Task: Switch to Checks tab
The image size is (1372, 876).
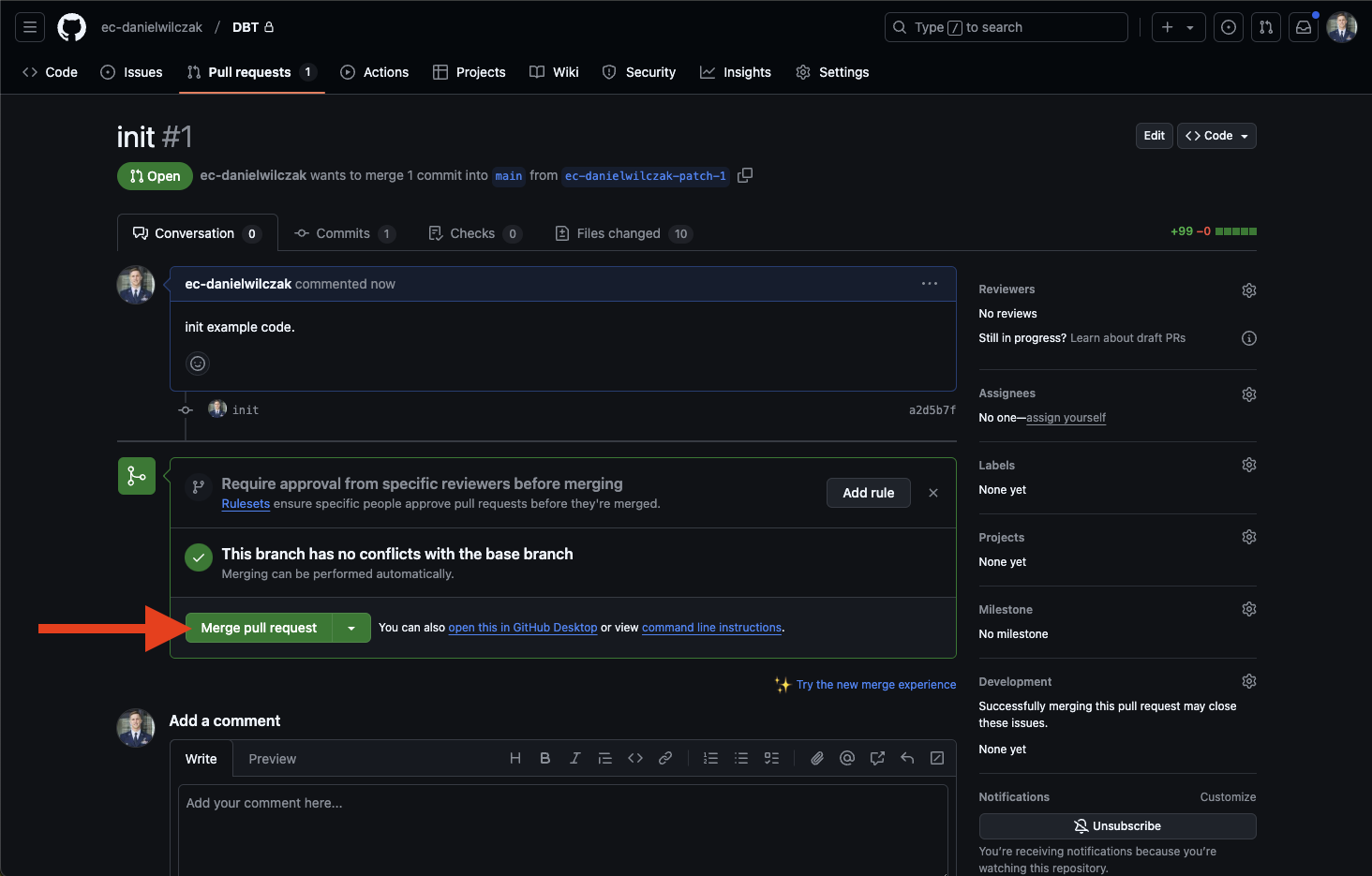Action: click(474, 233)
